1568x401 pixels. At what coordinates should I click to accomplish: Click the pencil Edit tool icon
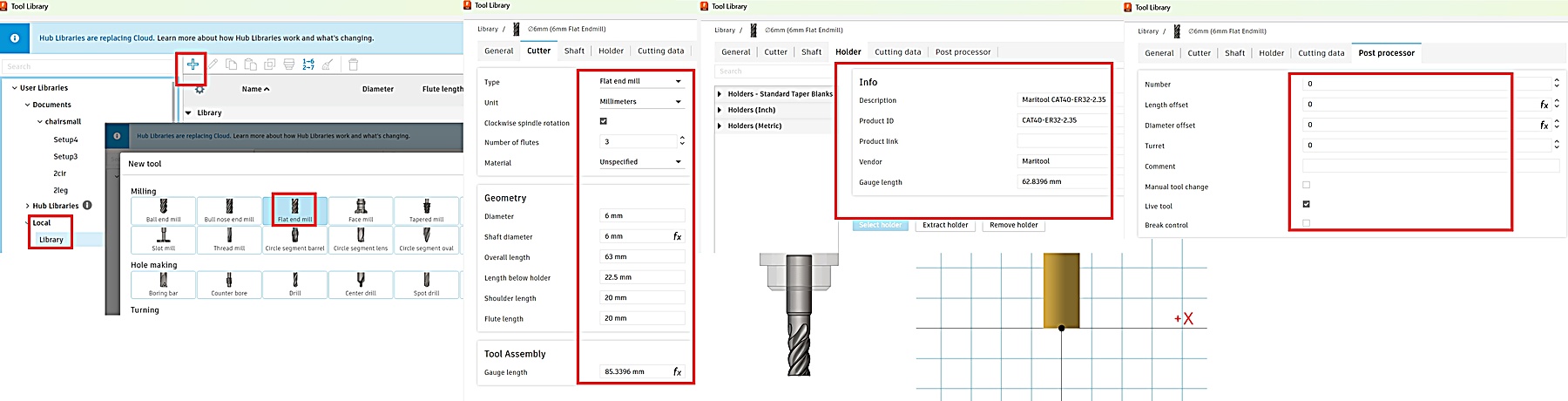(213, 64)
